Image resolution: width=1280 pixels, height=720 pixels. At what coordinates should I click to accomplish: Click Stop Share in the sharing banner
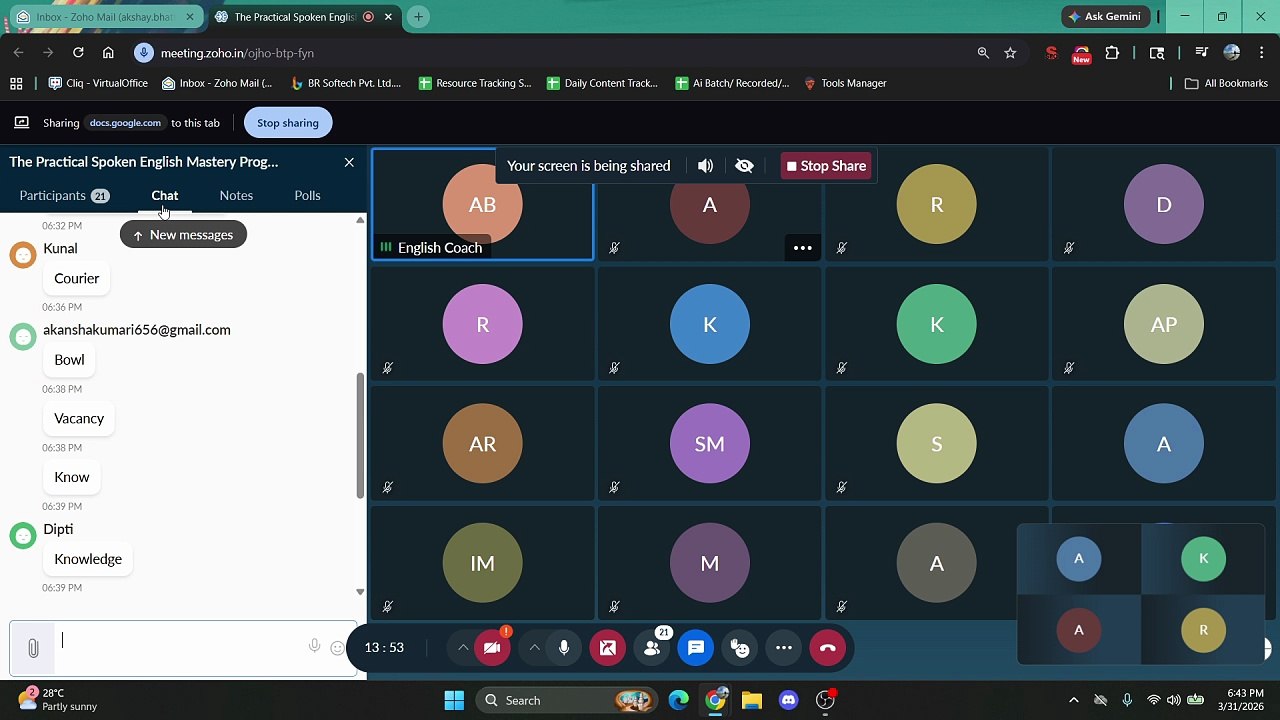(826, 166)
